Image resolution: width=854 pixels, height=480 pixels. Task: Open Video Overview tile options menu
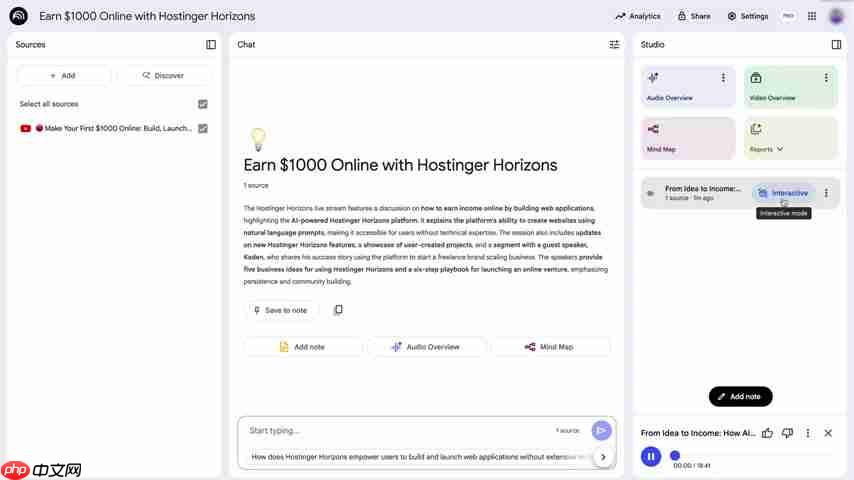tap(826, 78)
